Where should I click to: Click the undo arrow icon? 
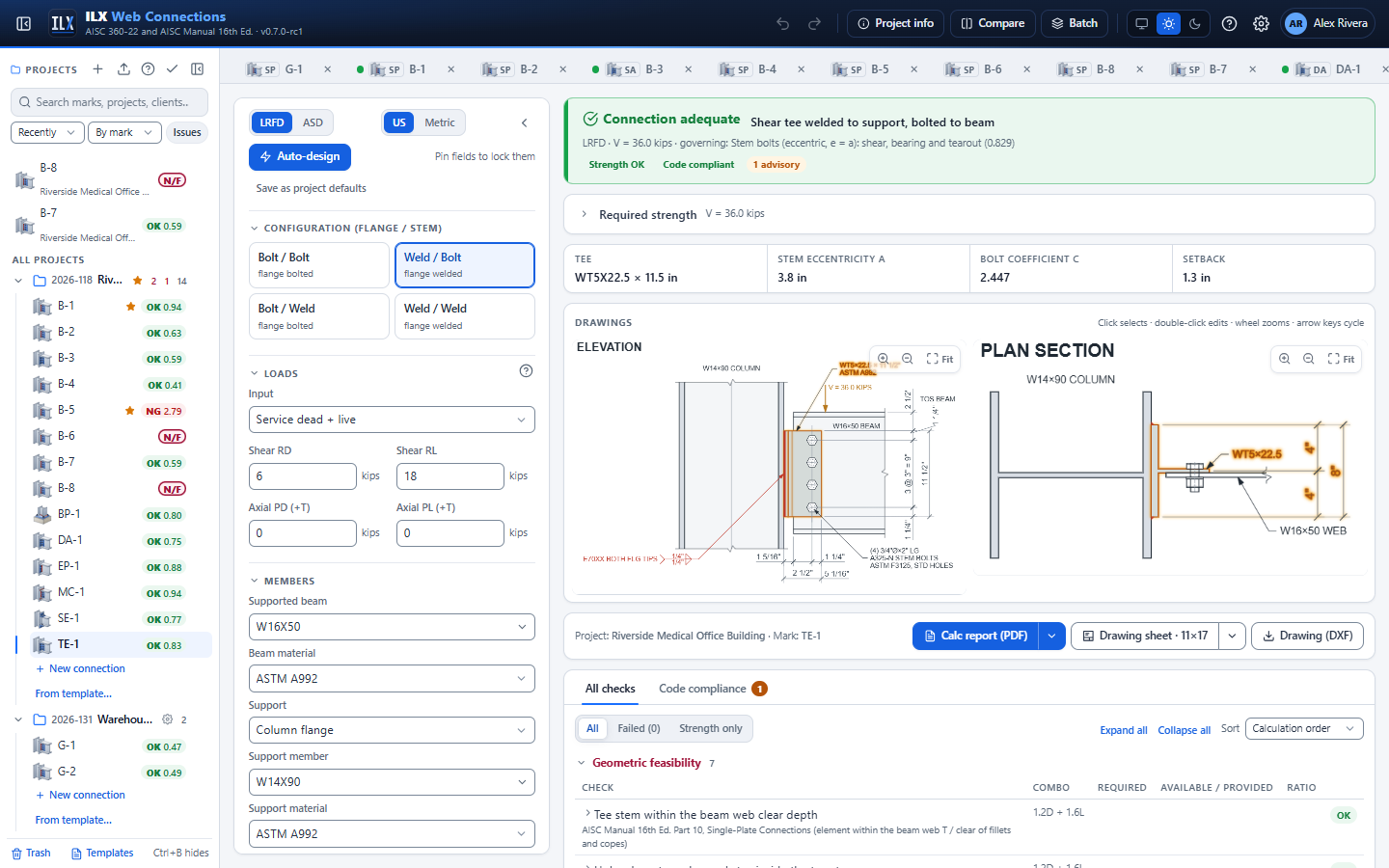coord(783,23)
